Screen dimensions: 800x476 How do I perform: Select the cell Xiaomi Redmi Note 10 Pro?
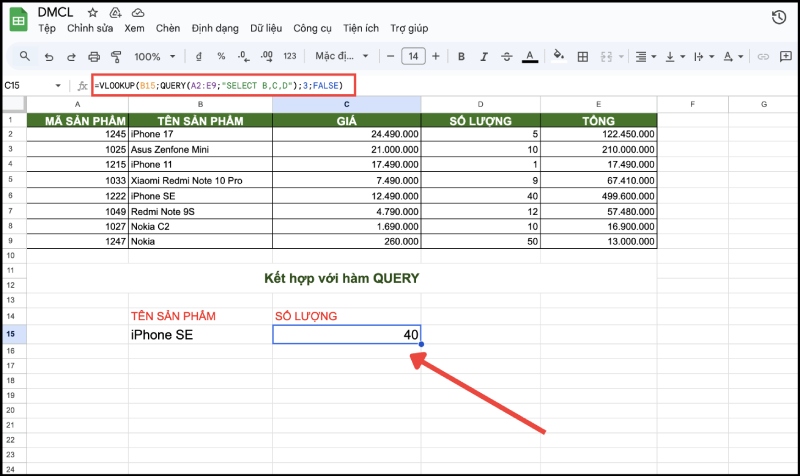click(x=201, y=180)
